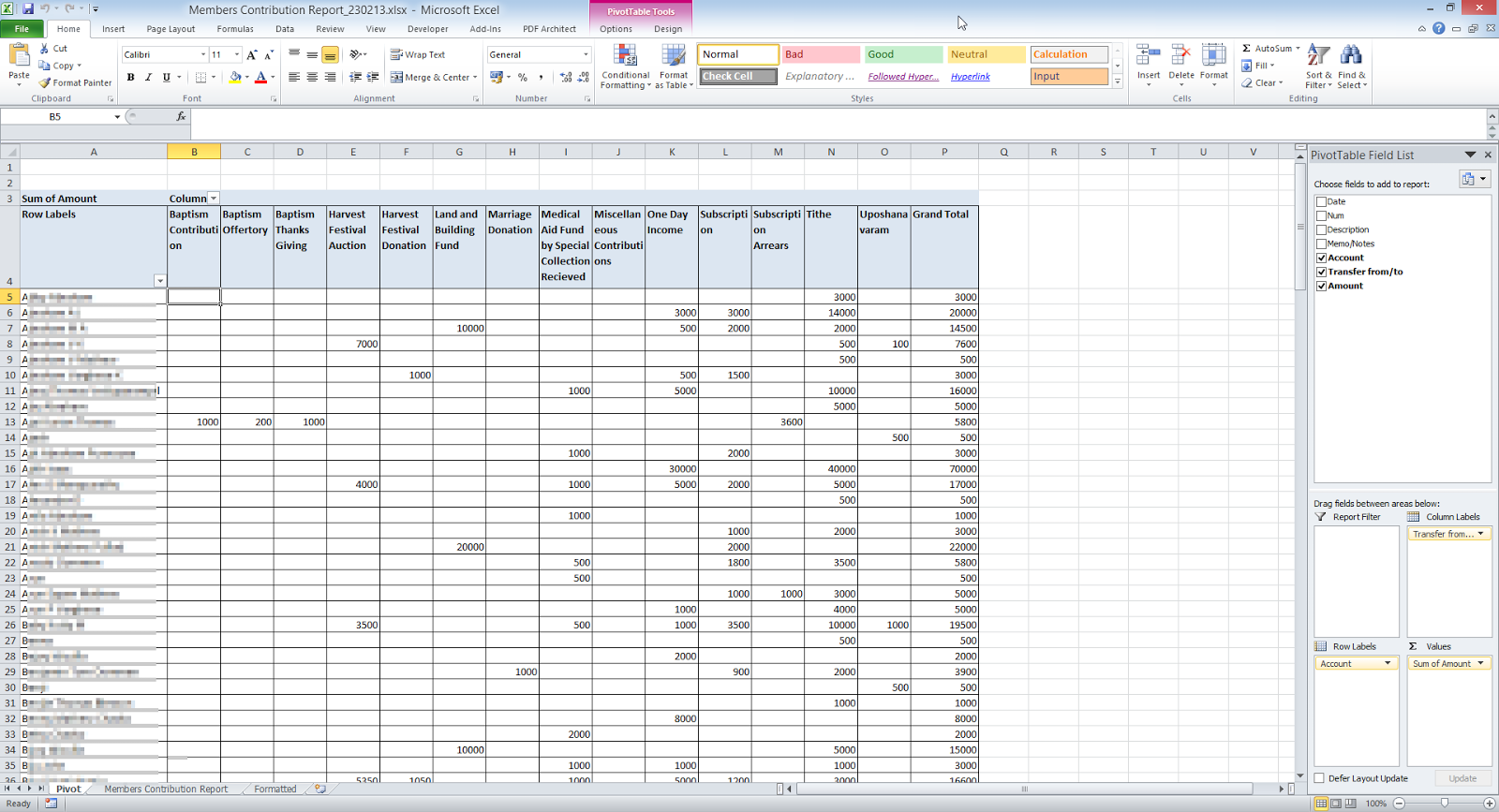Uncheck the Account field checkbox
Viewport: 1499px width, 812px height.
[x=1321, y=258]
